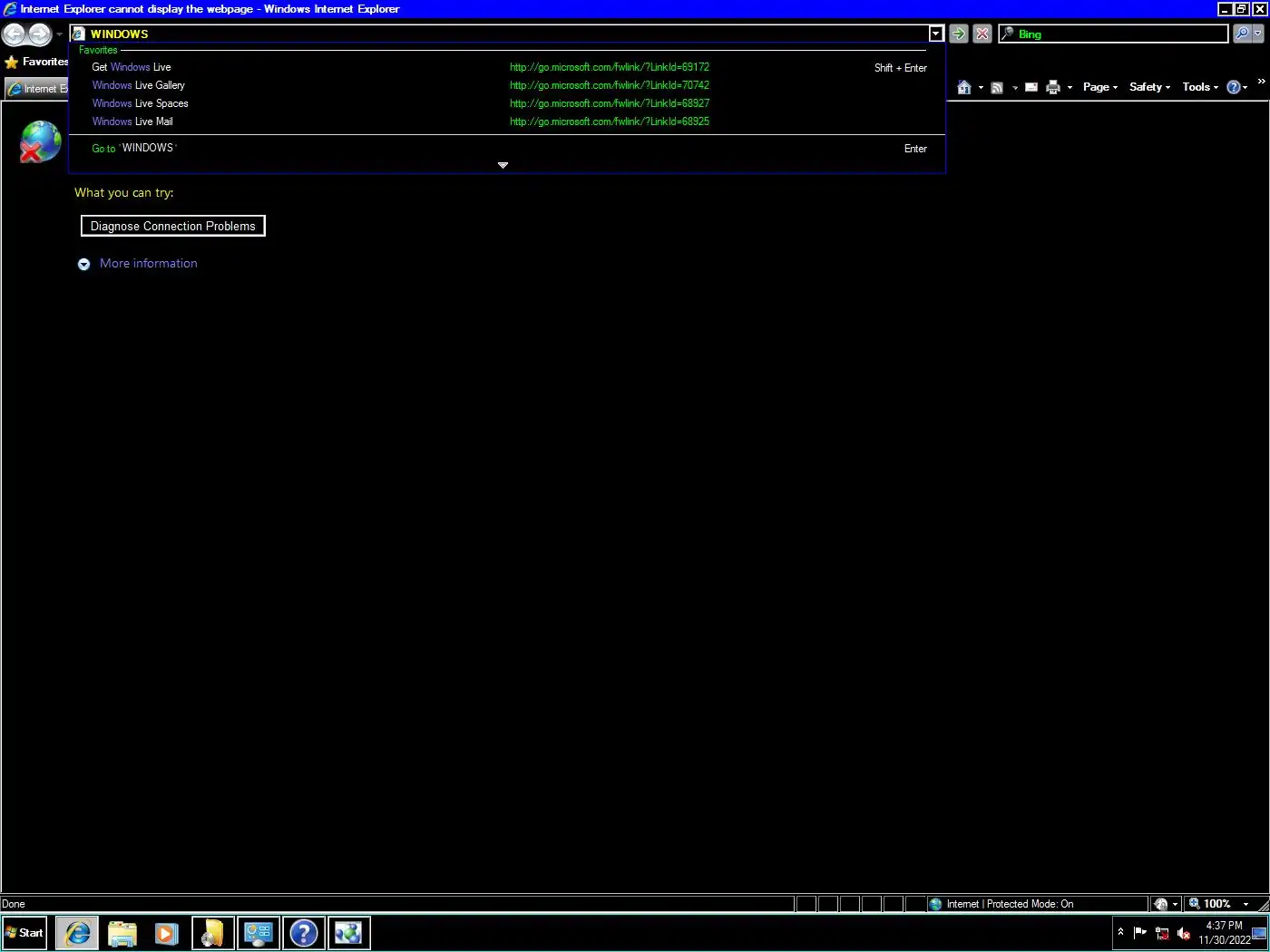Open the Feeds dropdown arrow
The height and width of the screenshot is (952, 1270).
click(1015, 87)
